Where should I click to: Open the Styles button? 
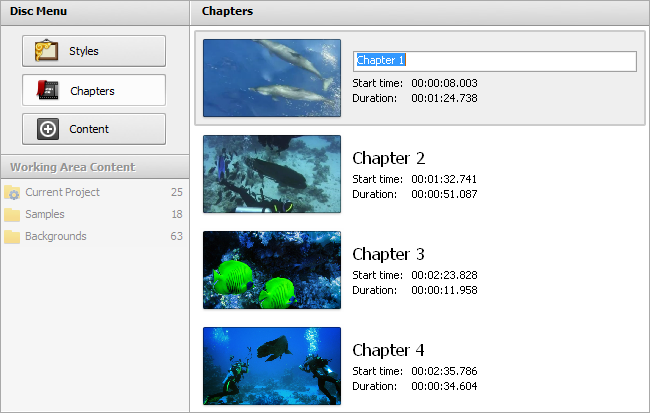tap(94, 51)
